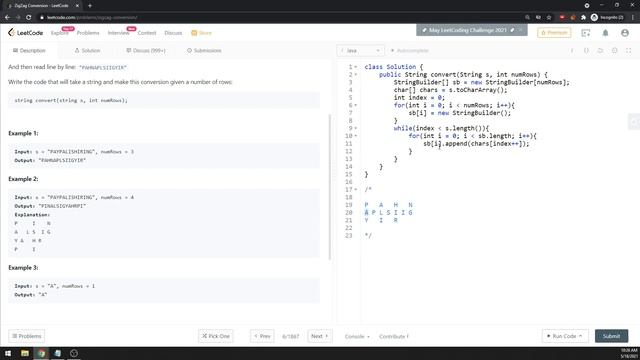Click Pick One random problem
Image resolution: width=640 pixels, height=360 pixels.
point(216,336)
